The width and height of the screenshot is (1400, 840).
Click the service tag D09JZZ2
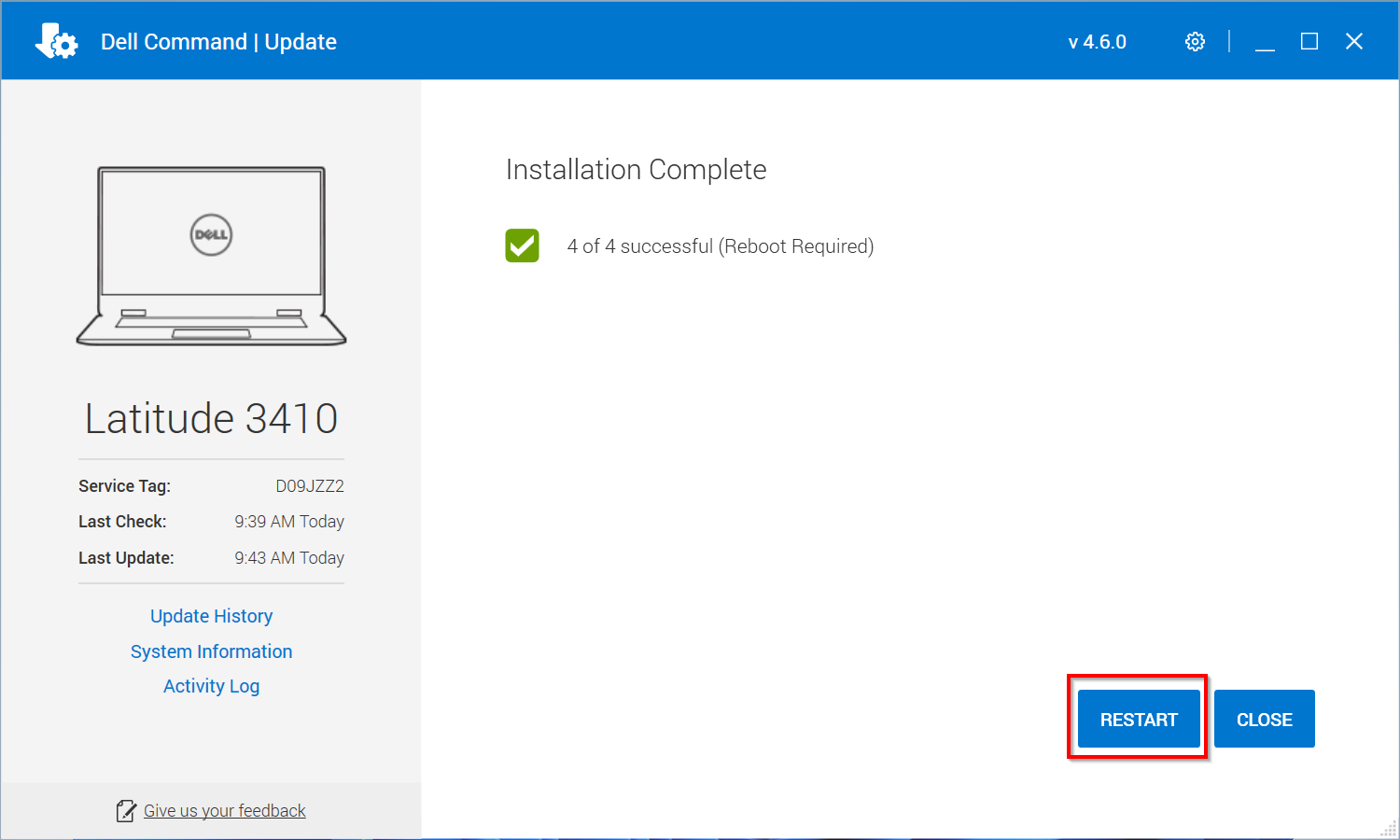click(x=310, y=486)
